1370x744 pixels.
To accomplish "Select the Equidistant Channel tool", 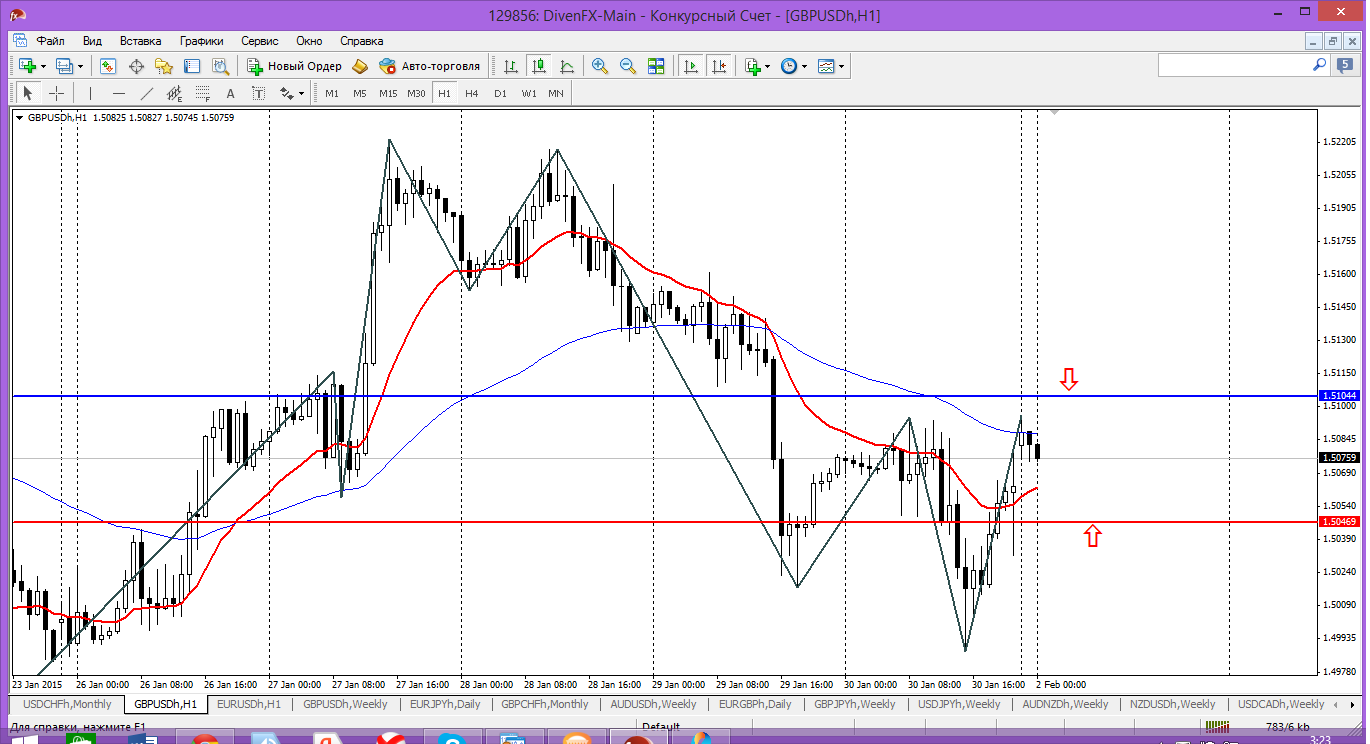I will 175,93.
